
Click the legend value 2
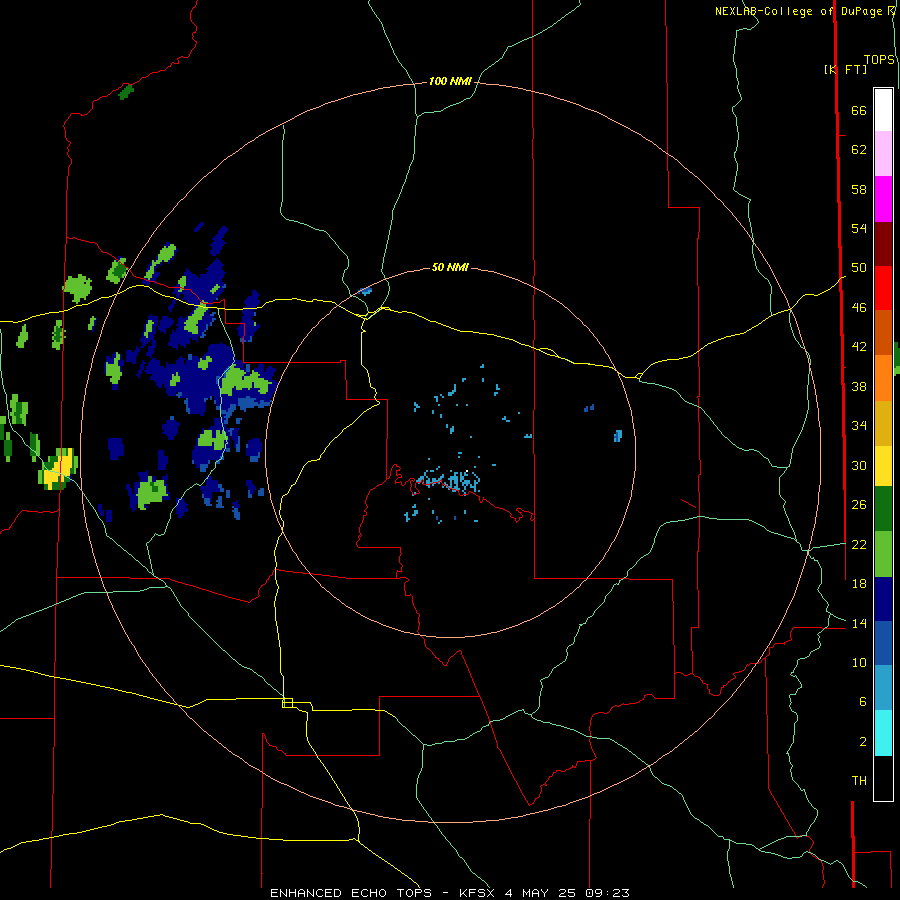[863, 741]
